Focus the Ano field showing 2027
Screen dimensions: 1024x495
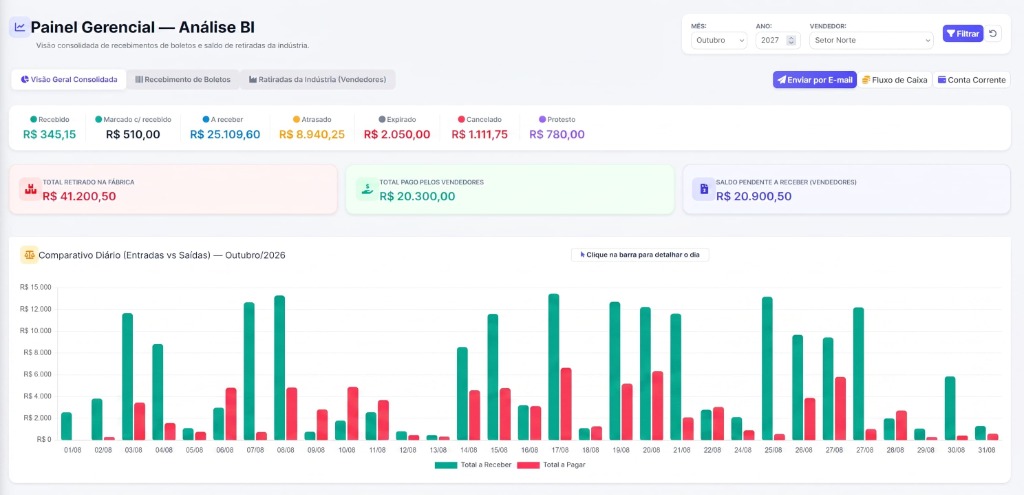click(778, 40)
